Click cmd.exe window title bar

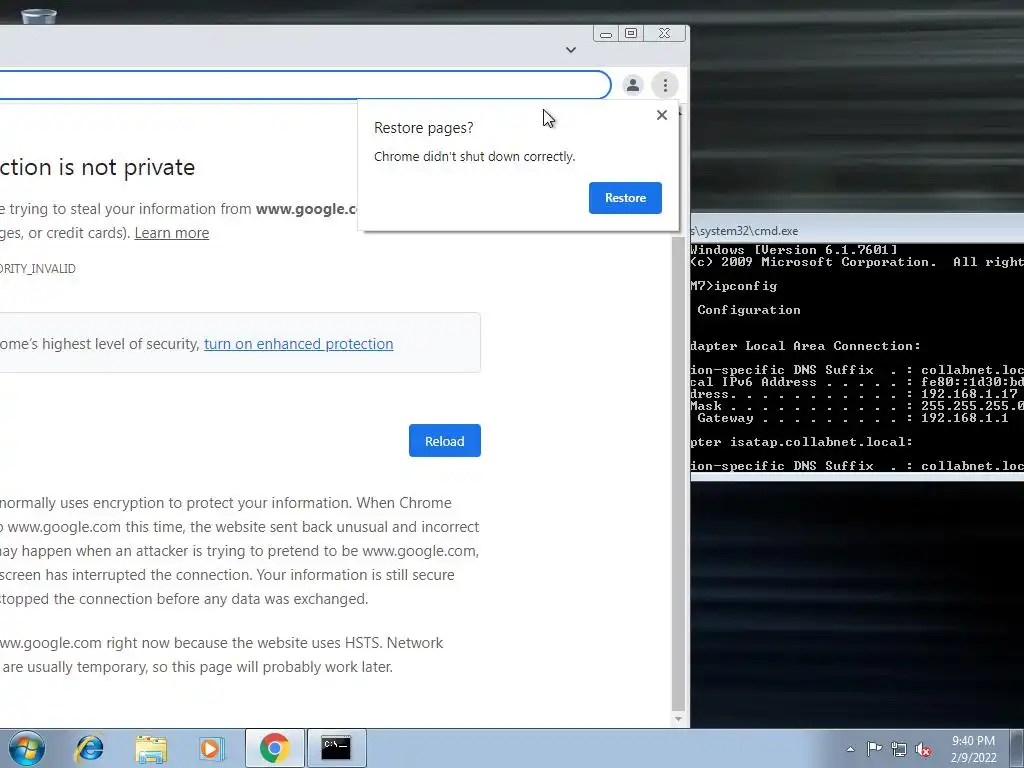pos(857,231)
